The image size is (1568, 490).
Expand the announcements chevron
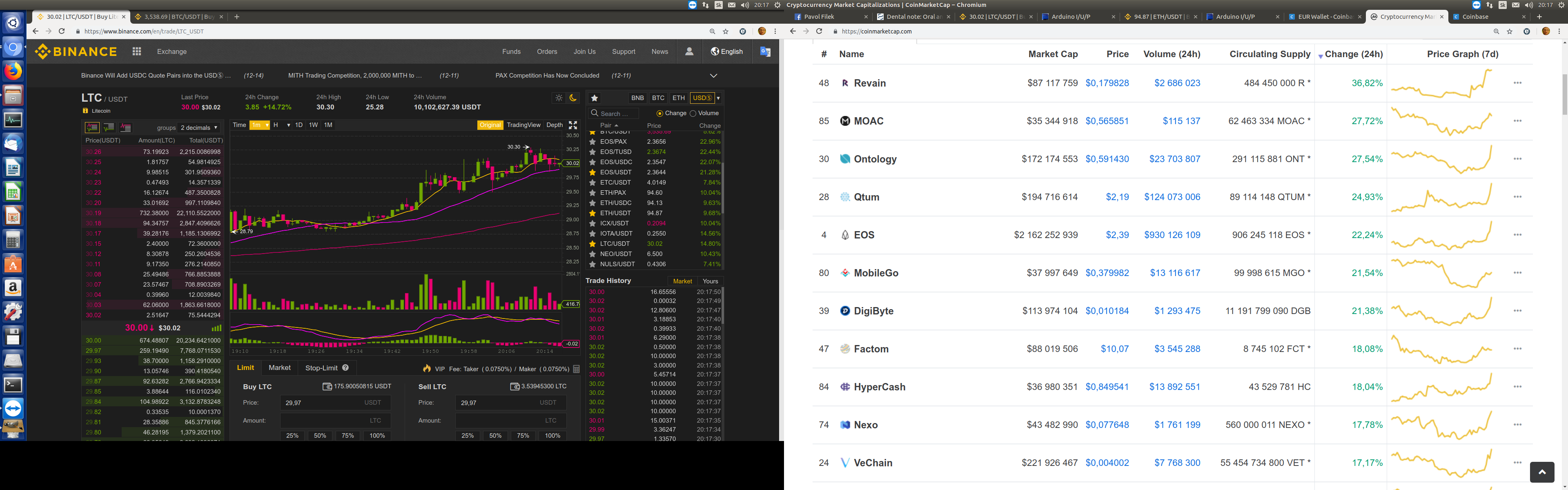click(713, 76)
